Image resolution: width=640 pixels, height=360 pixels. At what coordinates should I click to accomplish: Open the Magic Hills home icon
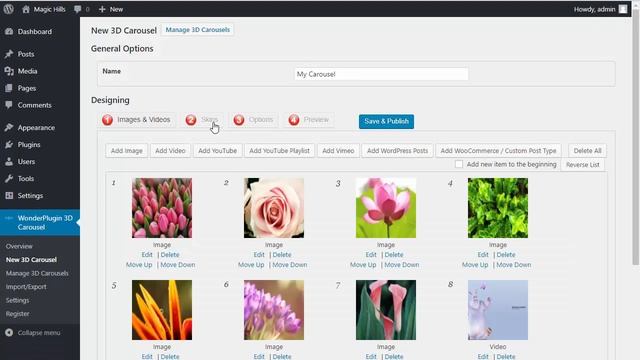click(26, 9)
